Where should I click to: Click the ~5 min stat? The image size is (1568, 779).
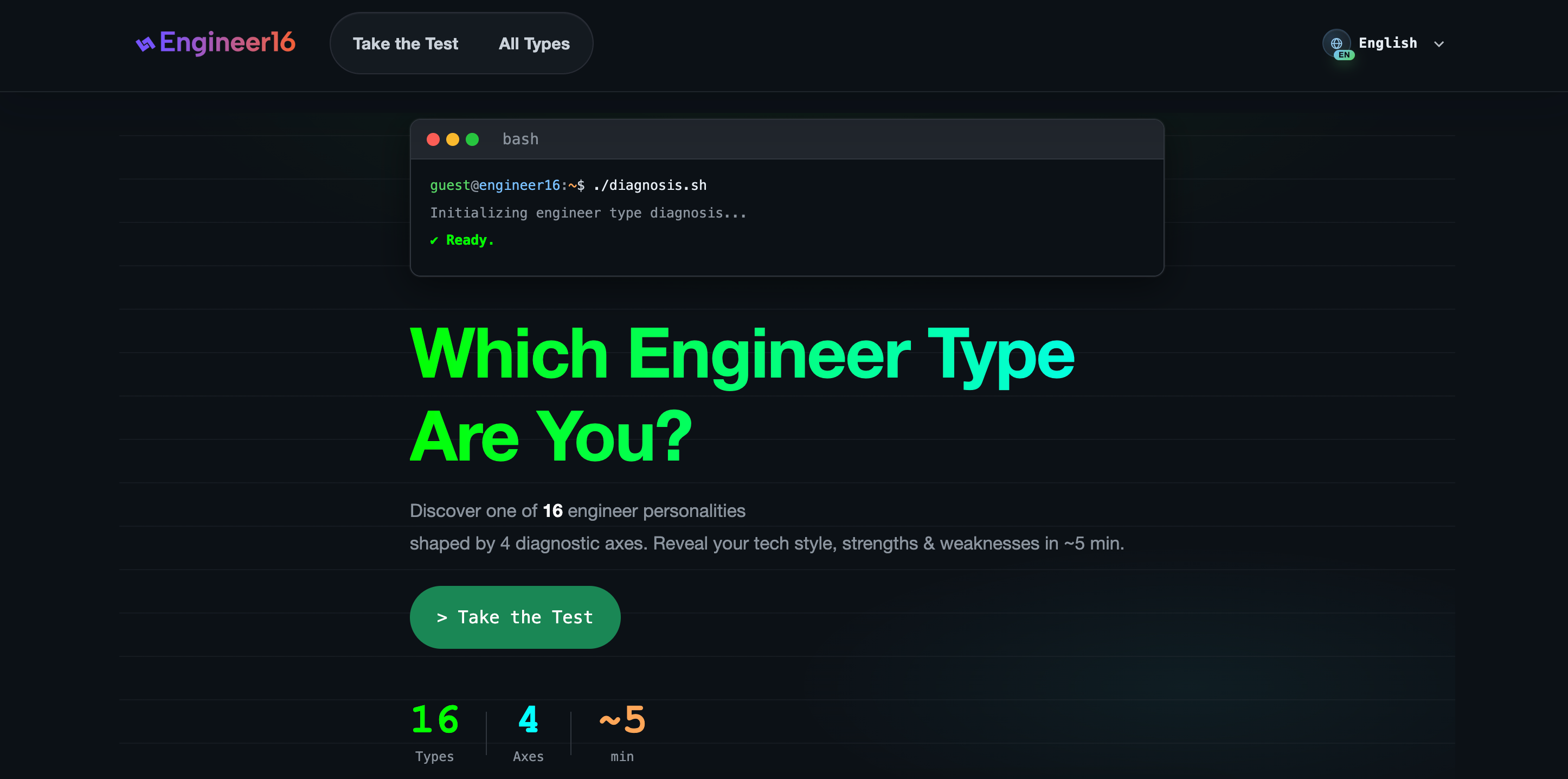click(622, 733)
